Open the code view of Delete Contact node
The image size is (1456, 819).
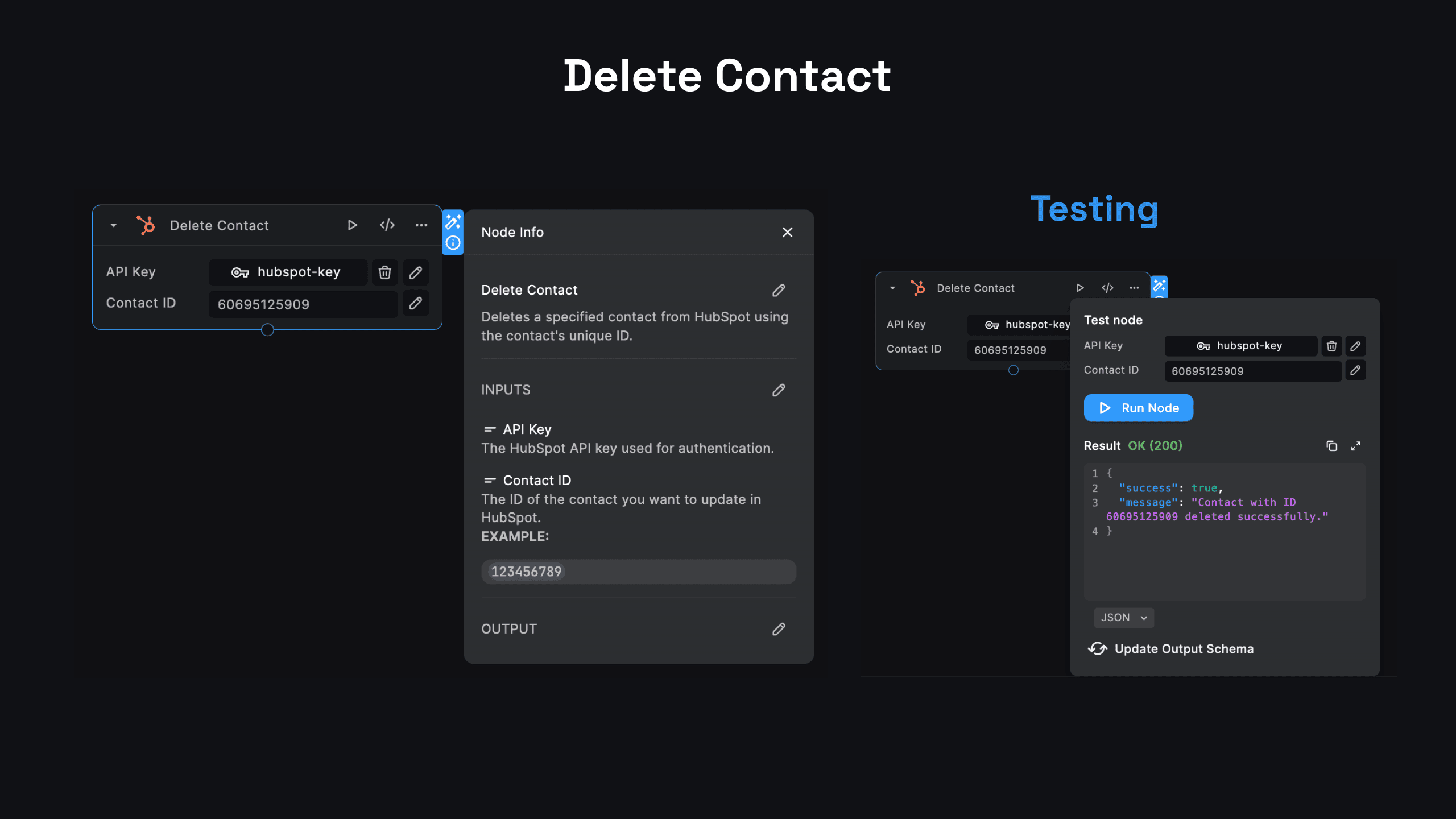tap(387, 225)
